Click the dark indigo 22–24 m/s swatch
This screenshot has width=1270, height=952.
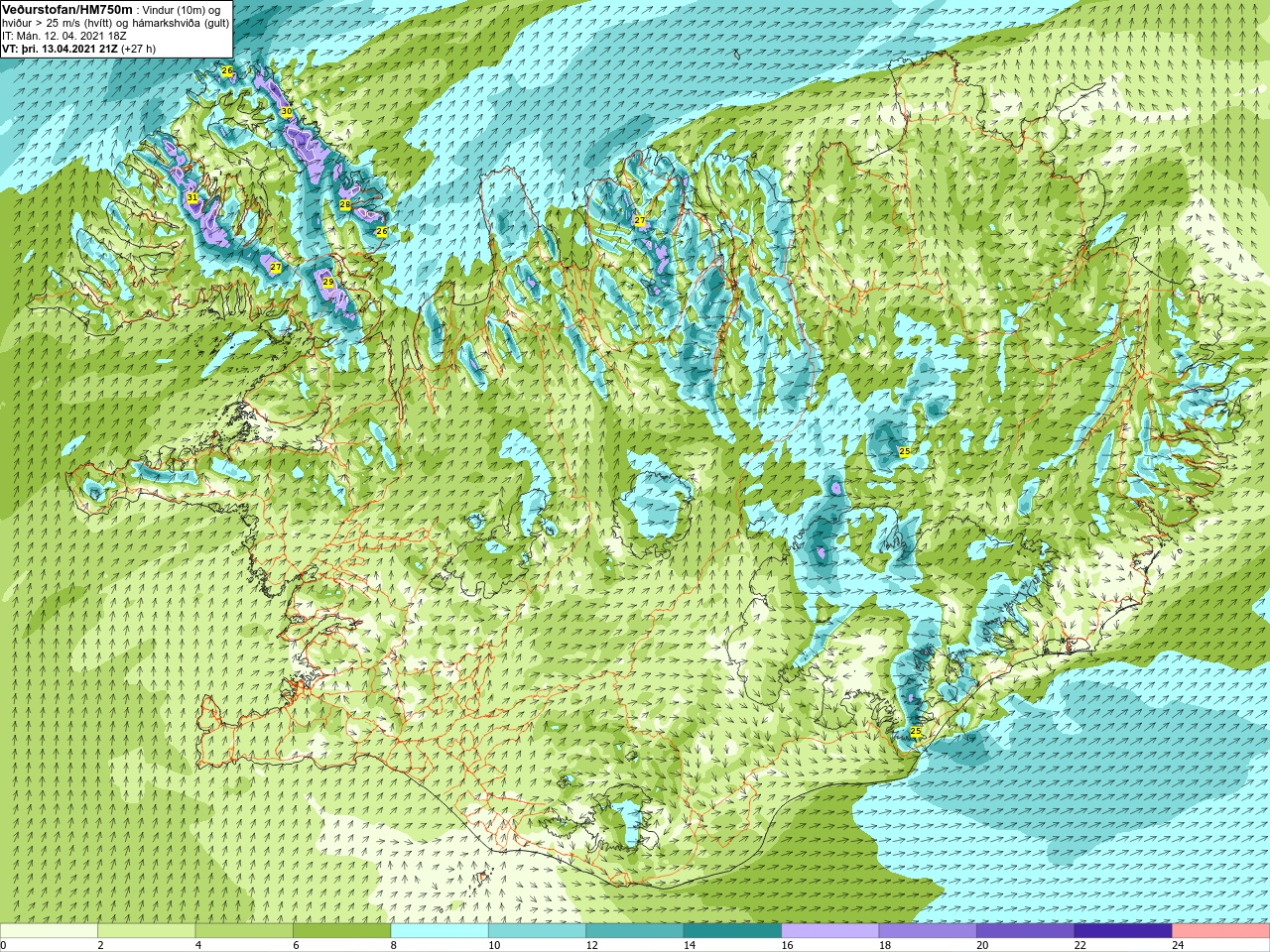1123,931
